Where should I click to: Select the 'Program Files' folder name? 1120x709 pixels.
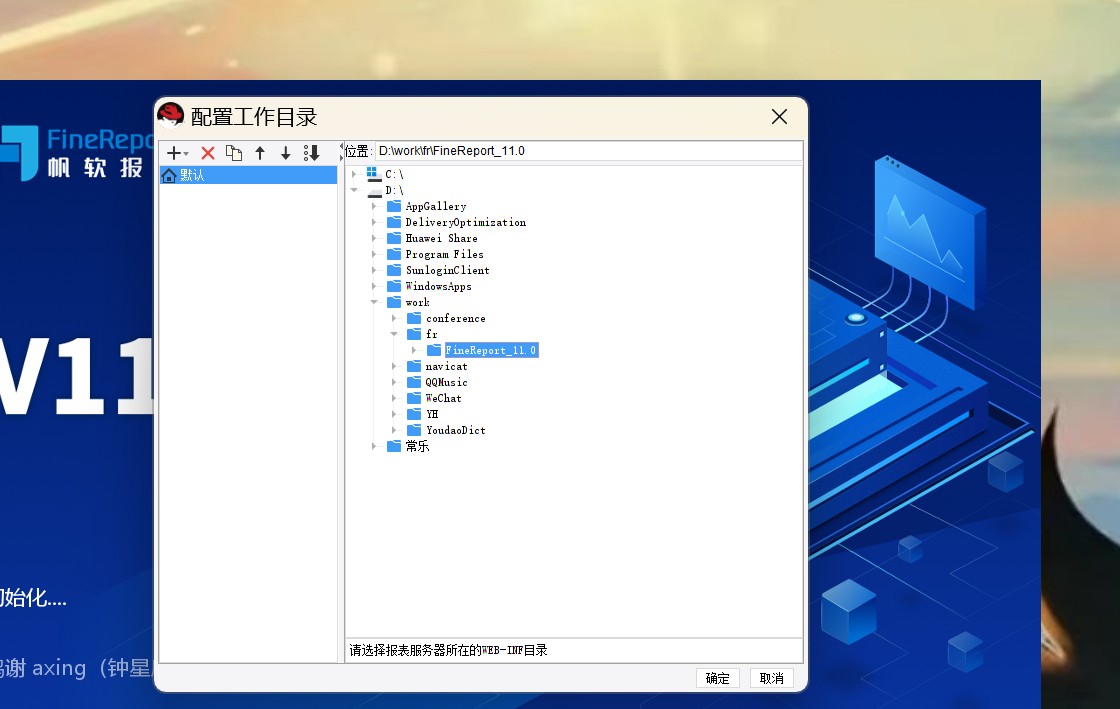click(x=444, y=254)
